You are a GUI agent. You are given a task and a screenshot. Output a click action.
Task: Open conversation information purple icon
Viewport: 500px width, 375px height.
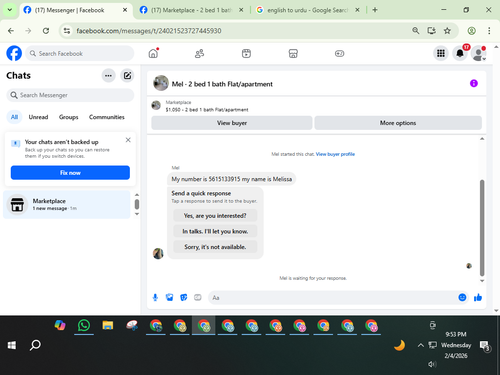coord(474,83)
